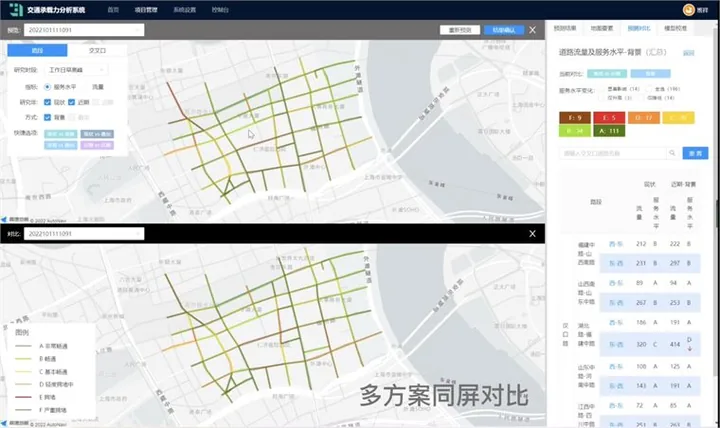This screenshot has width=720, height=428.
Task: Select the 服务水平 radio button
Action: (47, 87)
